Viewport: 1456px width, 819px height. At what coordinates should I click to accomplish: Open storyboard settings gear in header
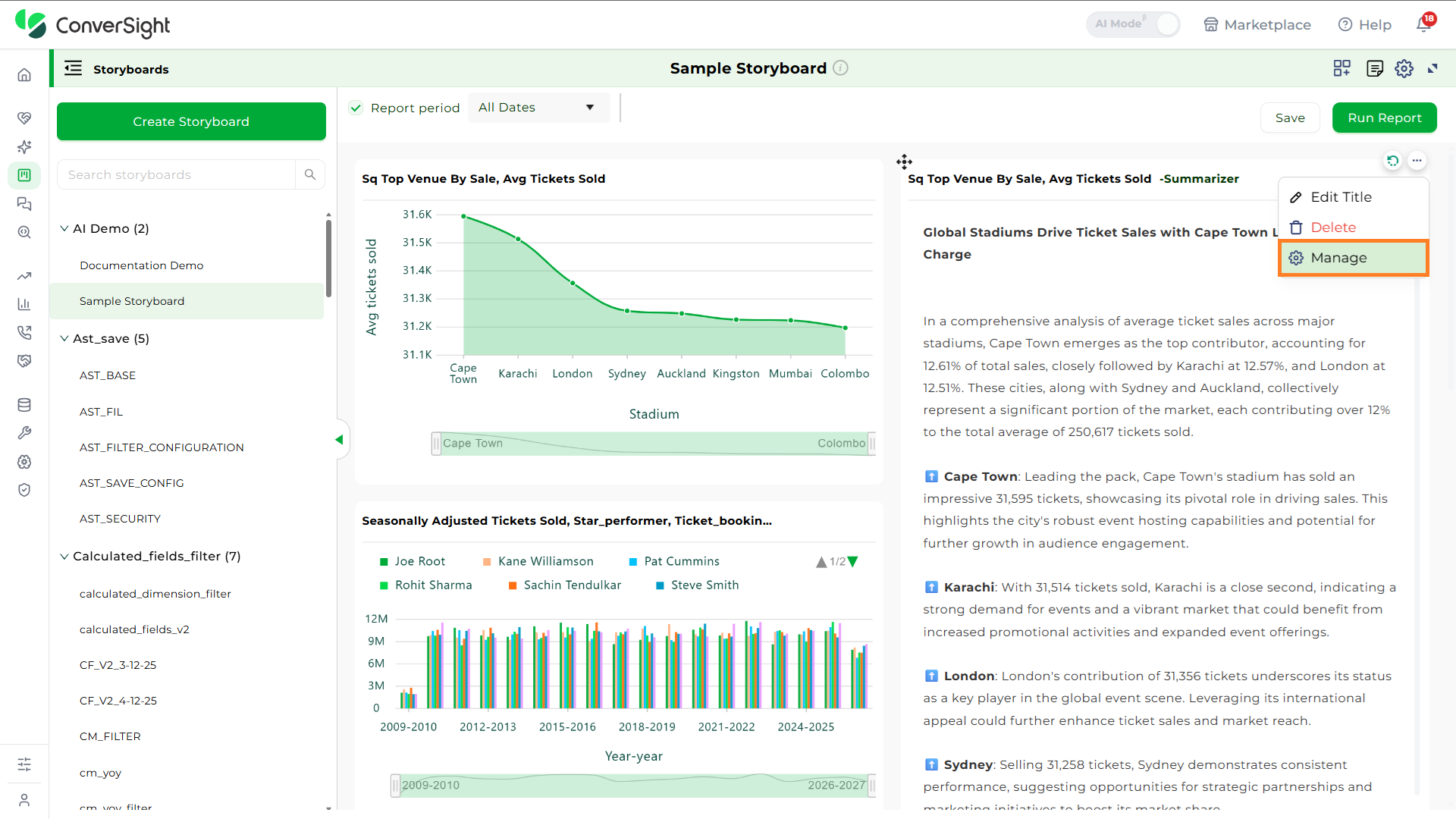[1404, 68]
